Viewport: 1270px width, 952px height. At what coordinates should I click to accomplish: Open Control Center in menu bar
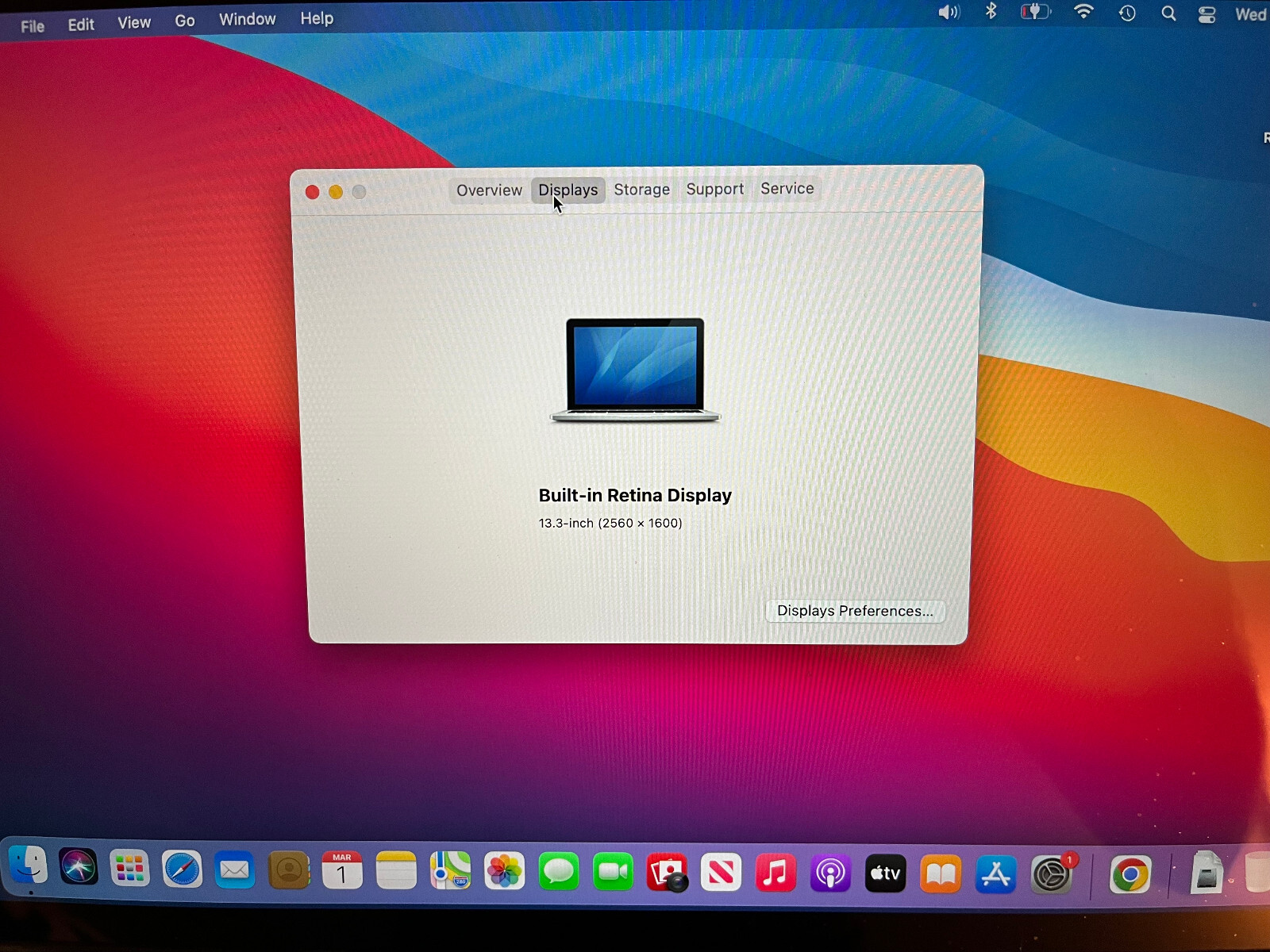click(1206, 14)
